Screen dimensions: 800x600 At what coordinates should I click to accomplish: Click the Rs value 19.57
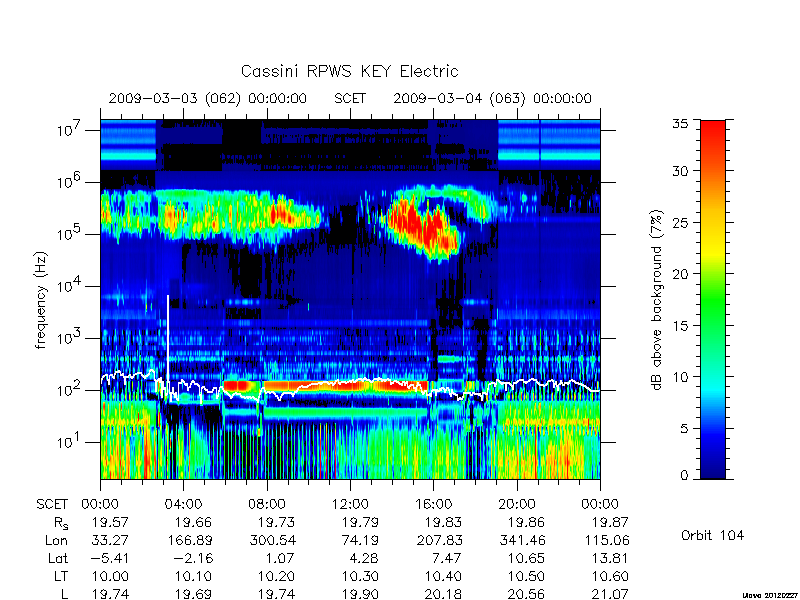pos(110,522)
